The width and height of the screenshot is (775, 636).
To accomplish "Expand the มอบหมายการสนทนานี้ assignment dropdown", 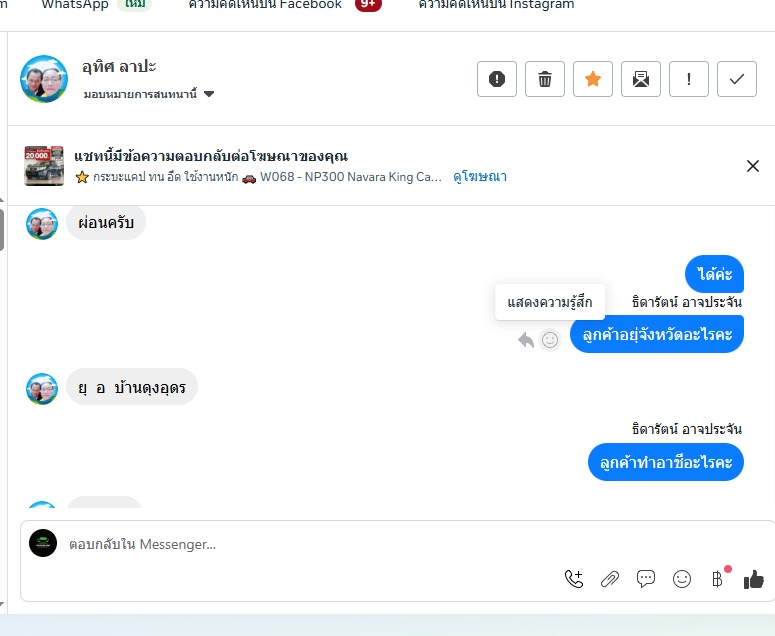I will (148, 94).
